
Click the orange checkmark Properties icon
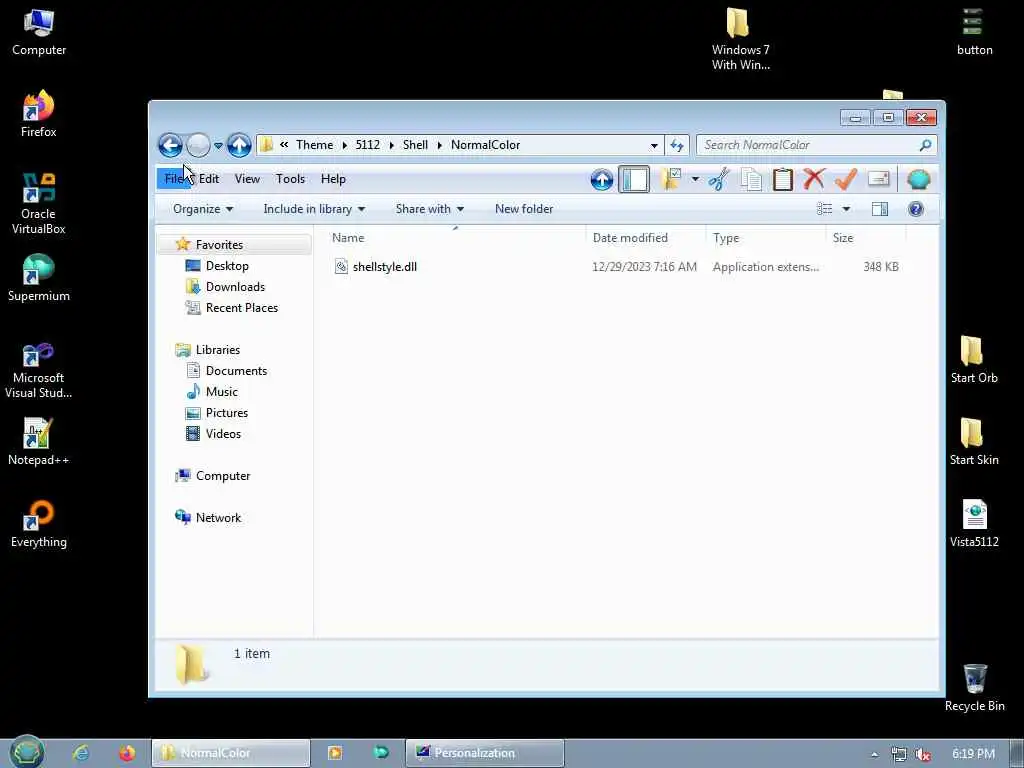(x=846, y=178)
